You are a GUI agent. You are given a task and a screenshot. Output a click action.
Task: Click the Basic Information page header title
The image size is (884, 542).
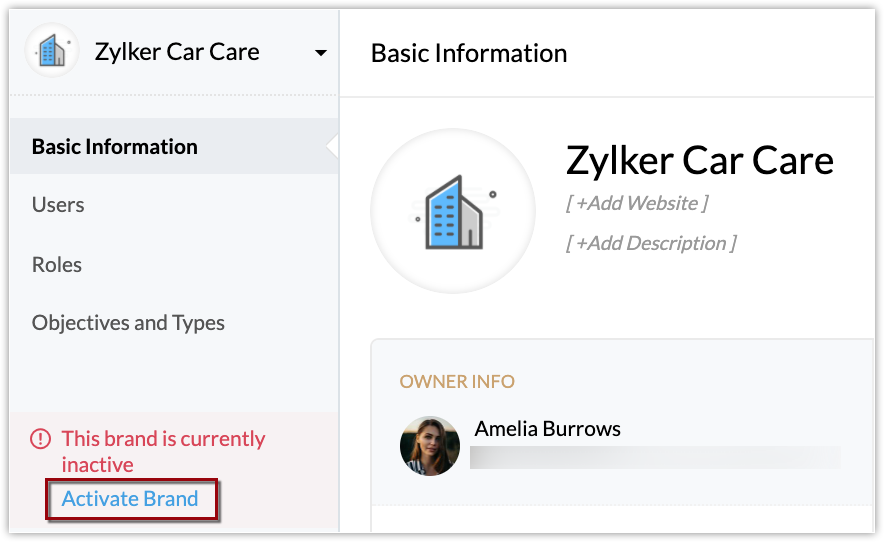[x=469, y=53]
